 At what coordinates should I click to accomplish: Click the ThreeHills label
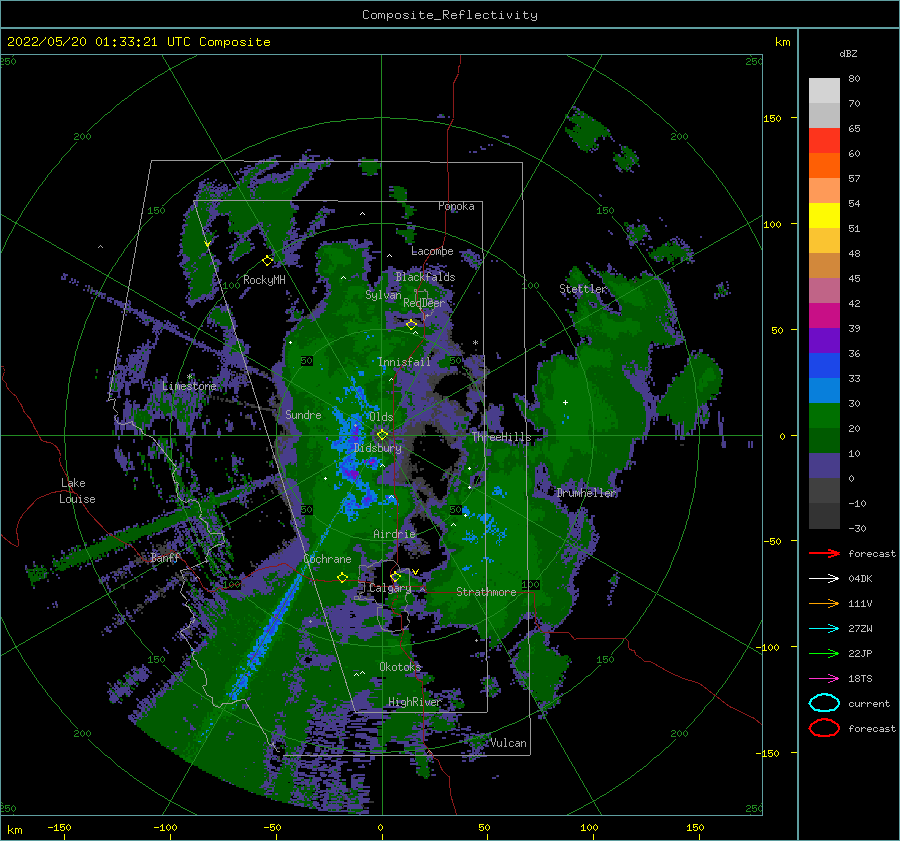502,437
